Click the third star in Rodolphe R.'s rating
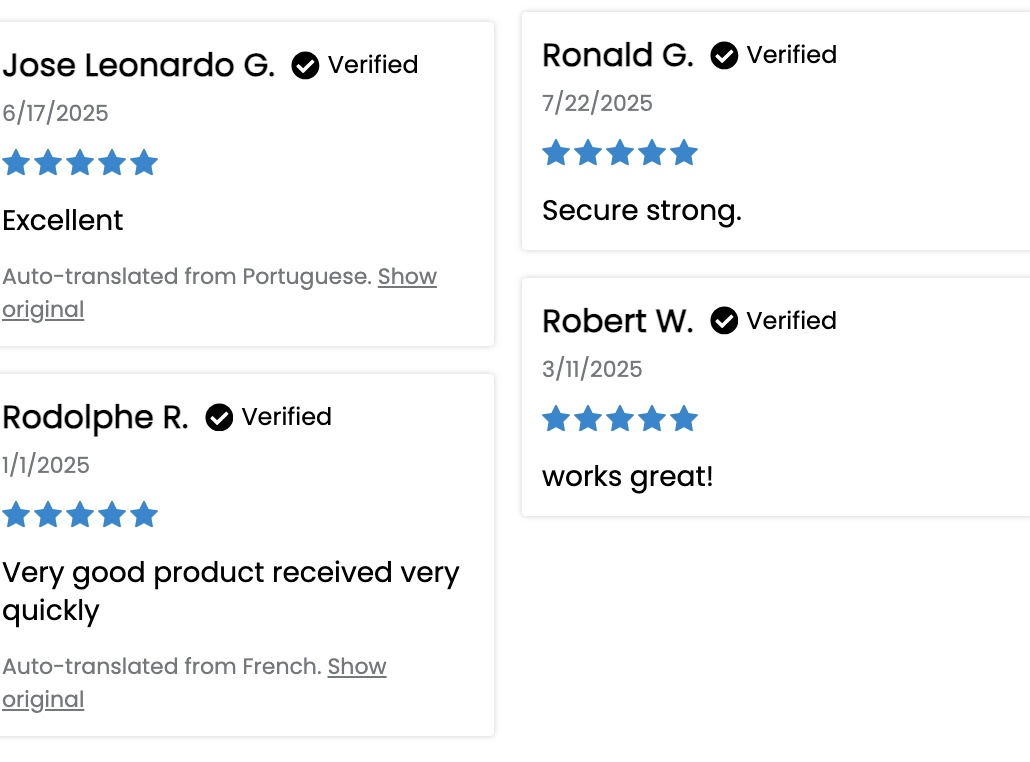 [80, 514]
